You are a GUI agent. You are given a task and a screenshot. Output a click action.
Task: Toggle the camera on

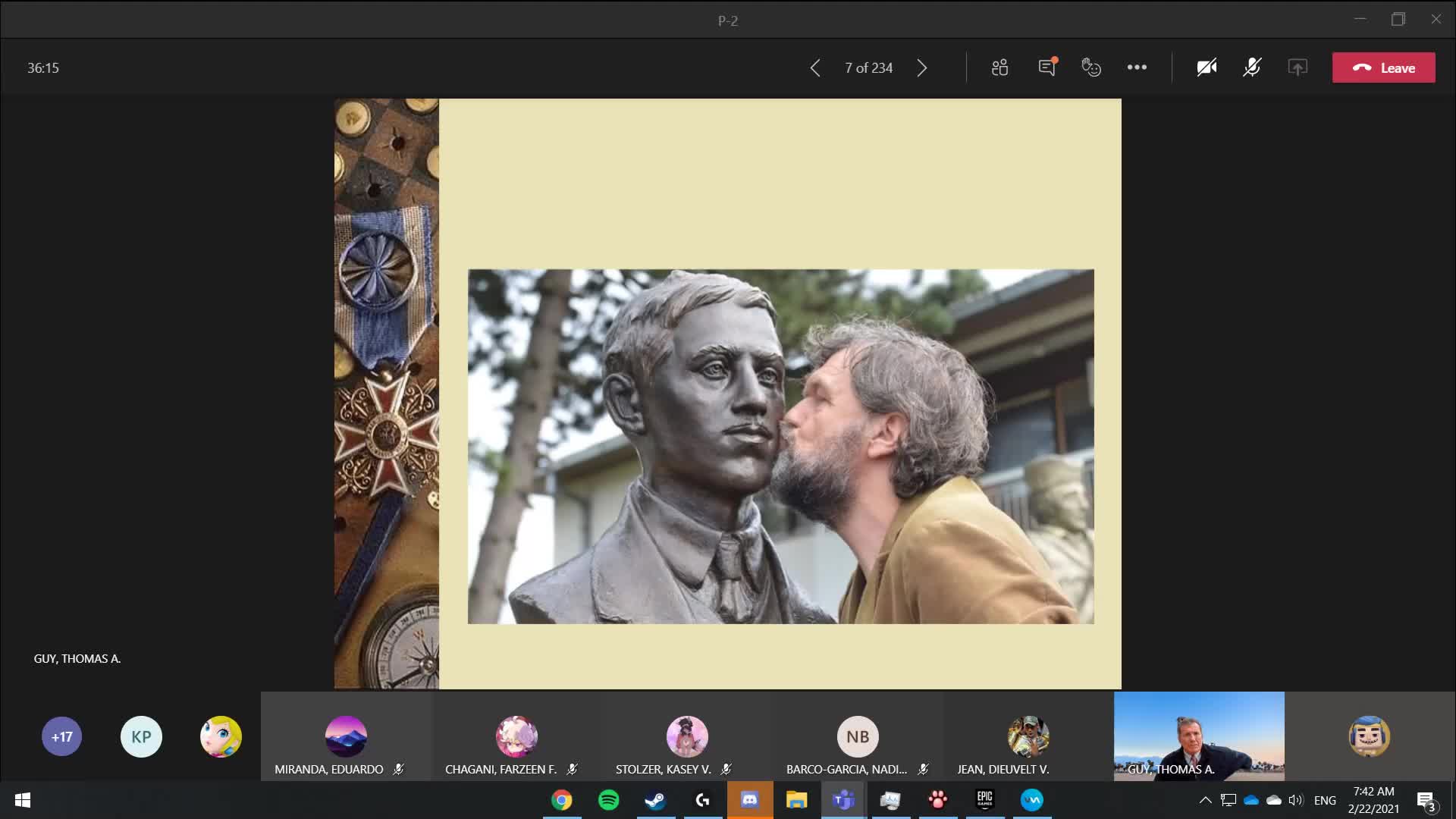pos(1207,67)
